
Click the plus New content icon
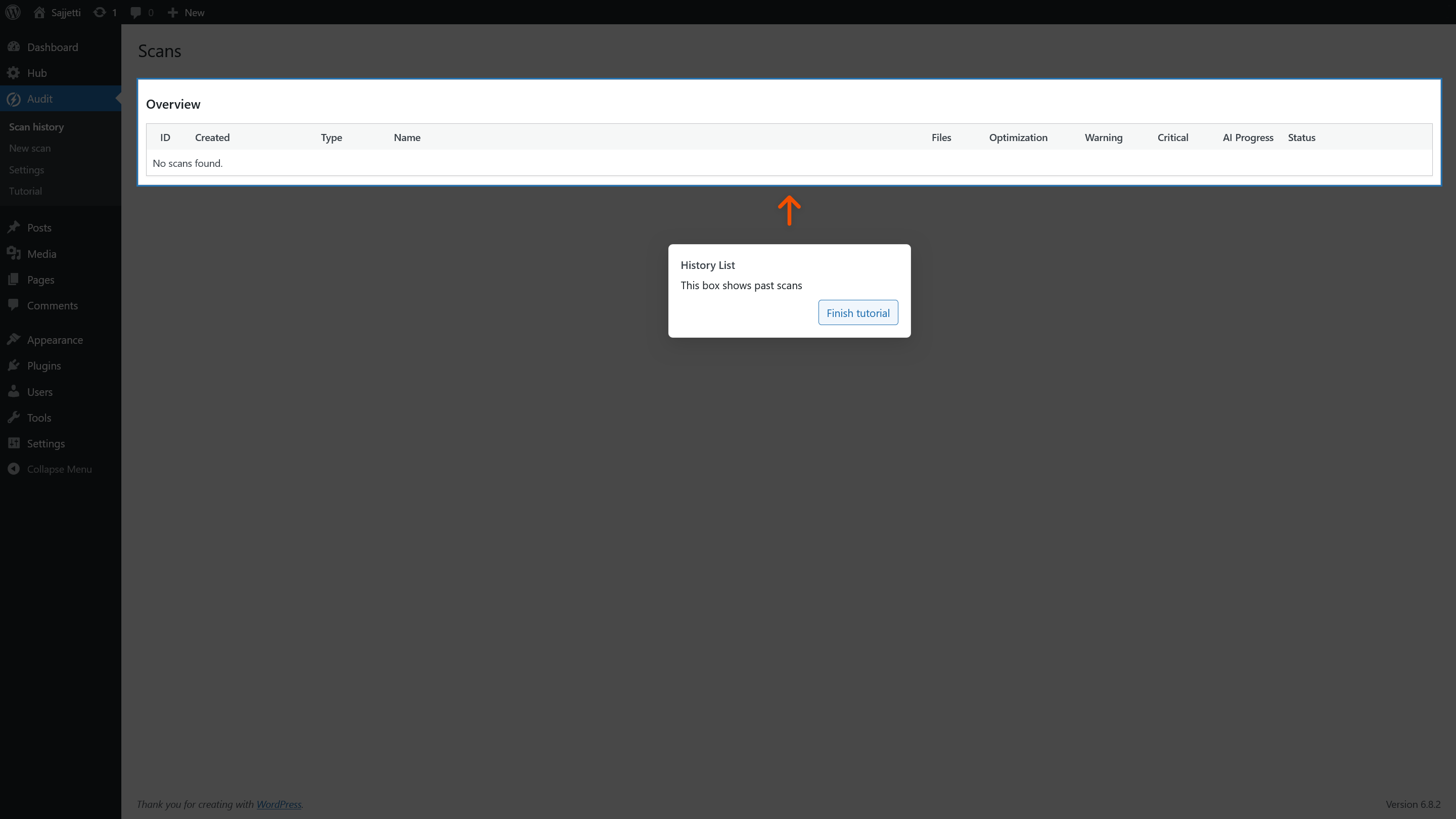click(173, 13)
